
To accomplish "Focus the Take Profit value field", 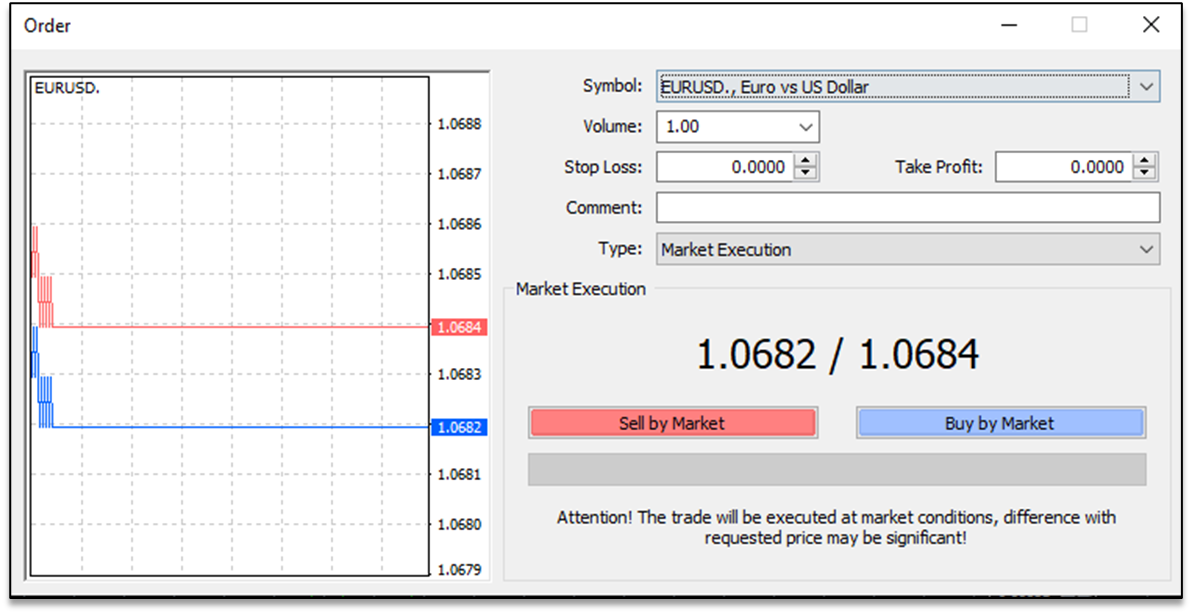I will 1063,167.
